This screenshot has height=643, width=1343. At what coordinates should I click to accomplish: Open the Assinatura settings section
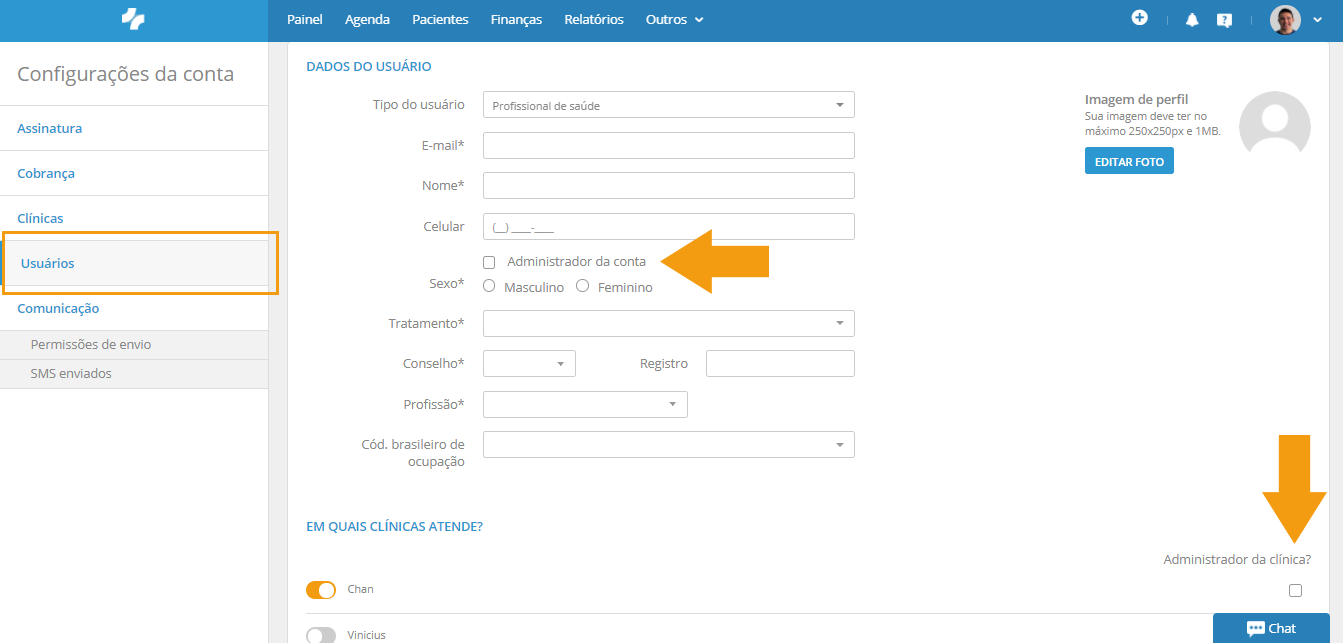pyautogui.click(x=134, y=128)
